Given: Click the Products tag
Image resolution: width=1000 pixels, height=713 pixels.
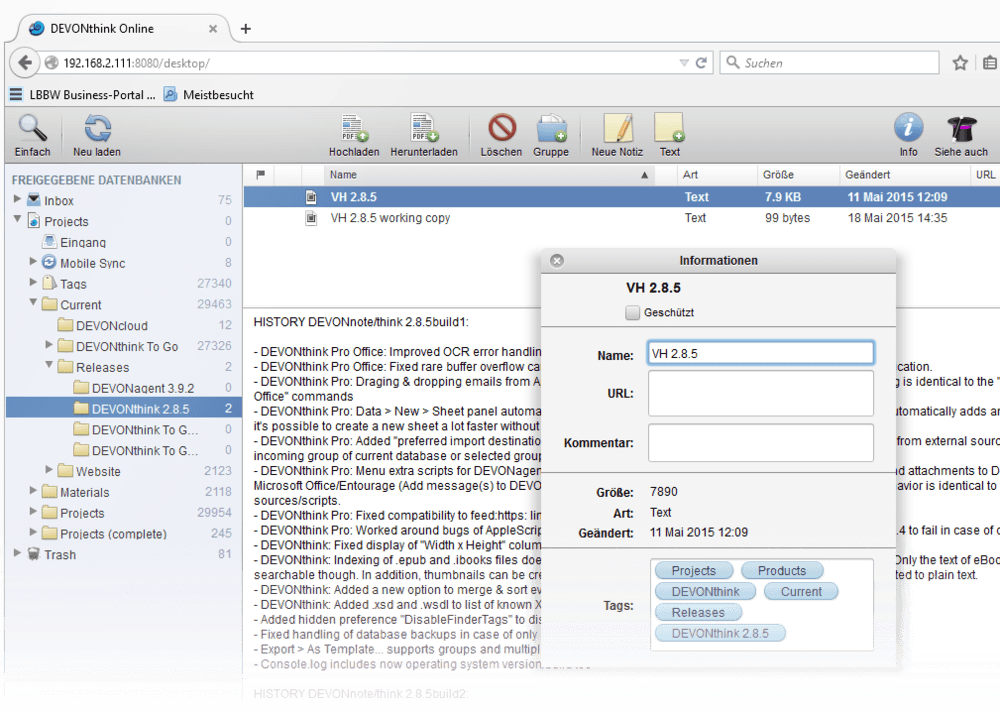Looking at the screenshot, I should pyautogui.click(x=782, y=571).
